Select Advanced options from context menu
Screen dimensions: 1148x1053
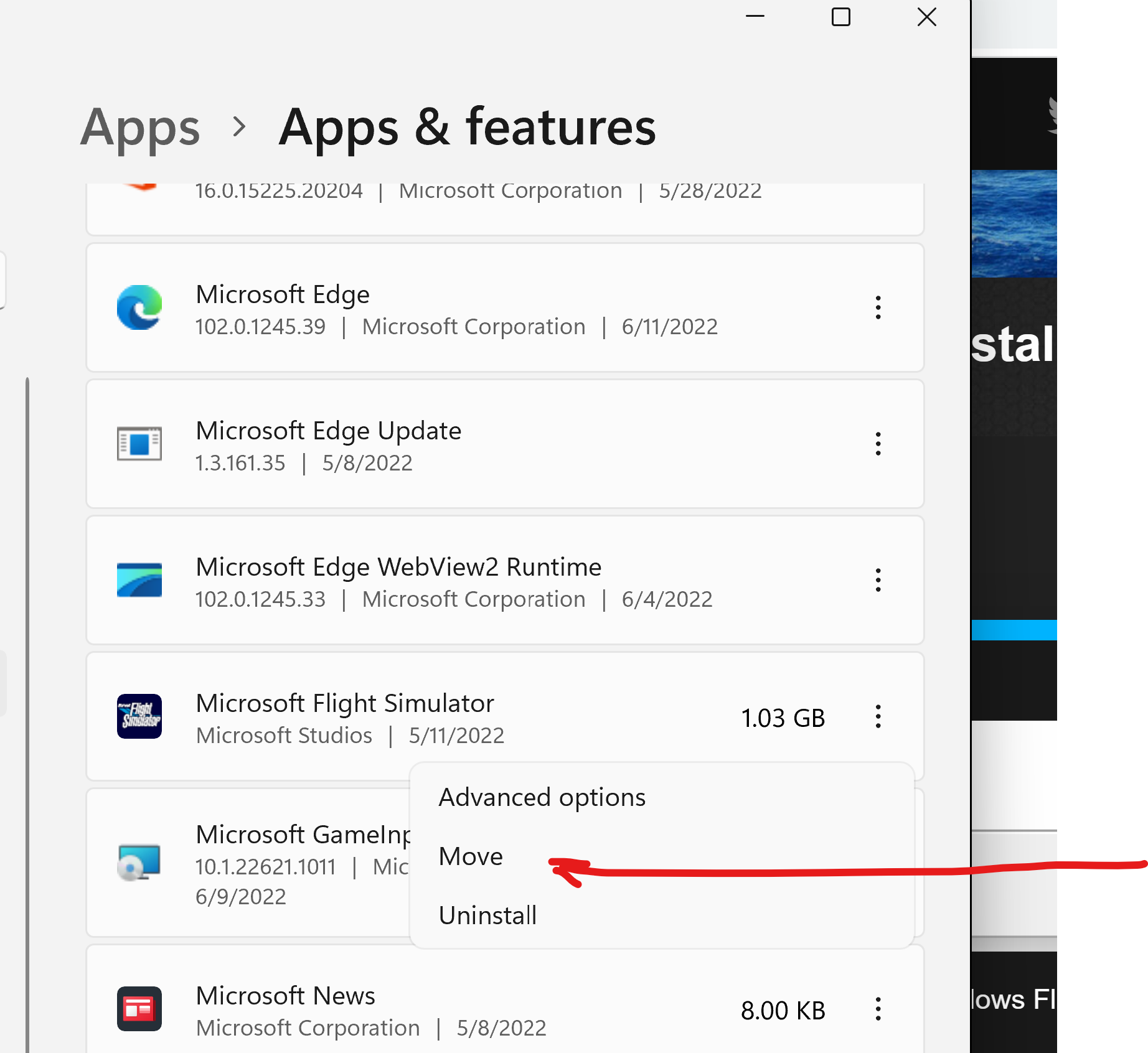pos(542,797)
